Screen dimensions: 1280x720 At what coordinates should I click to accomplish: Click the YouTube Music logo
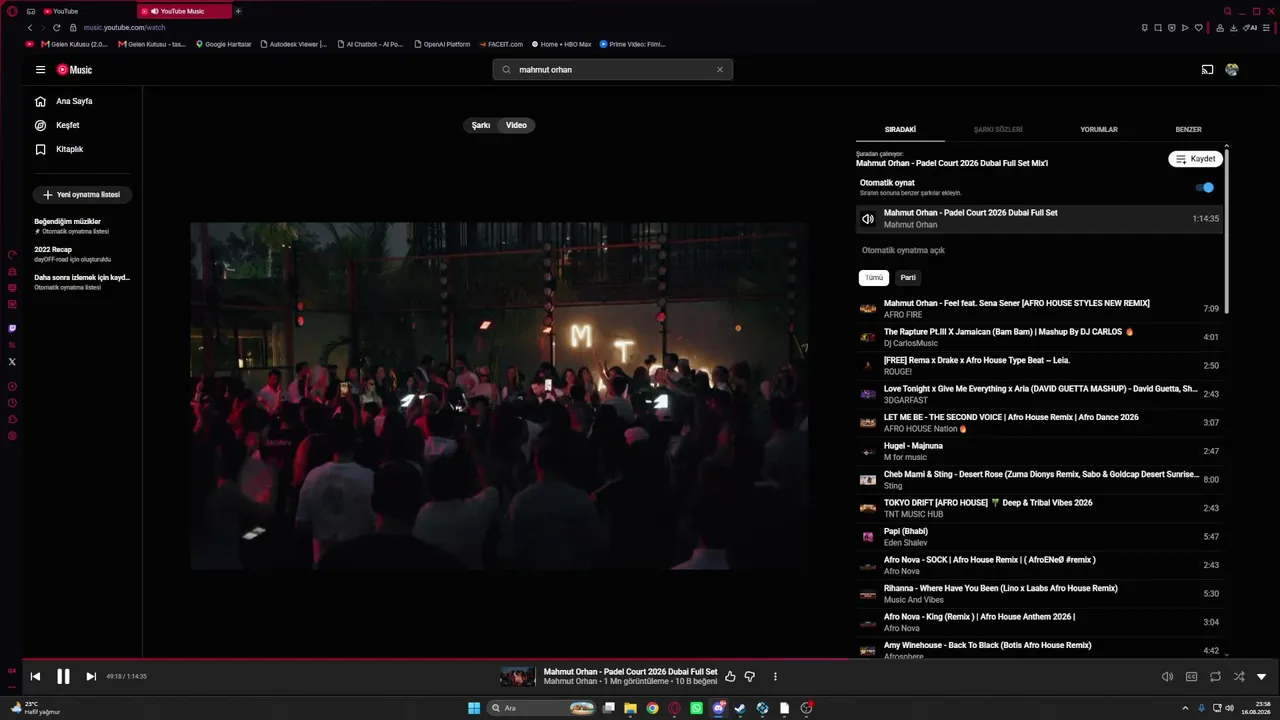pos(74,70)
